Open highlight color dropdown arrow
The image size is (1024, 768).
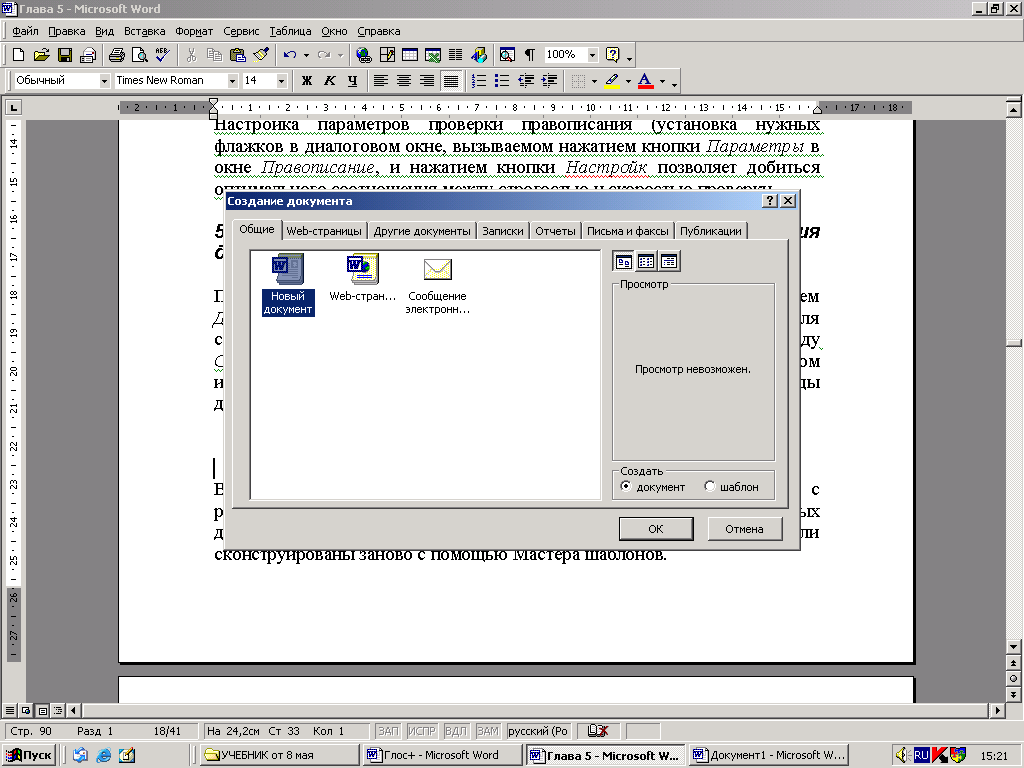(628, 81)
